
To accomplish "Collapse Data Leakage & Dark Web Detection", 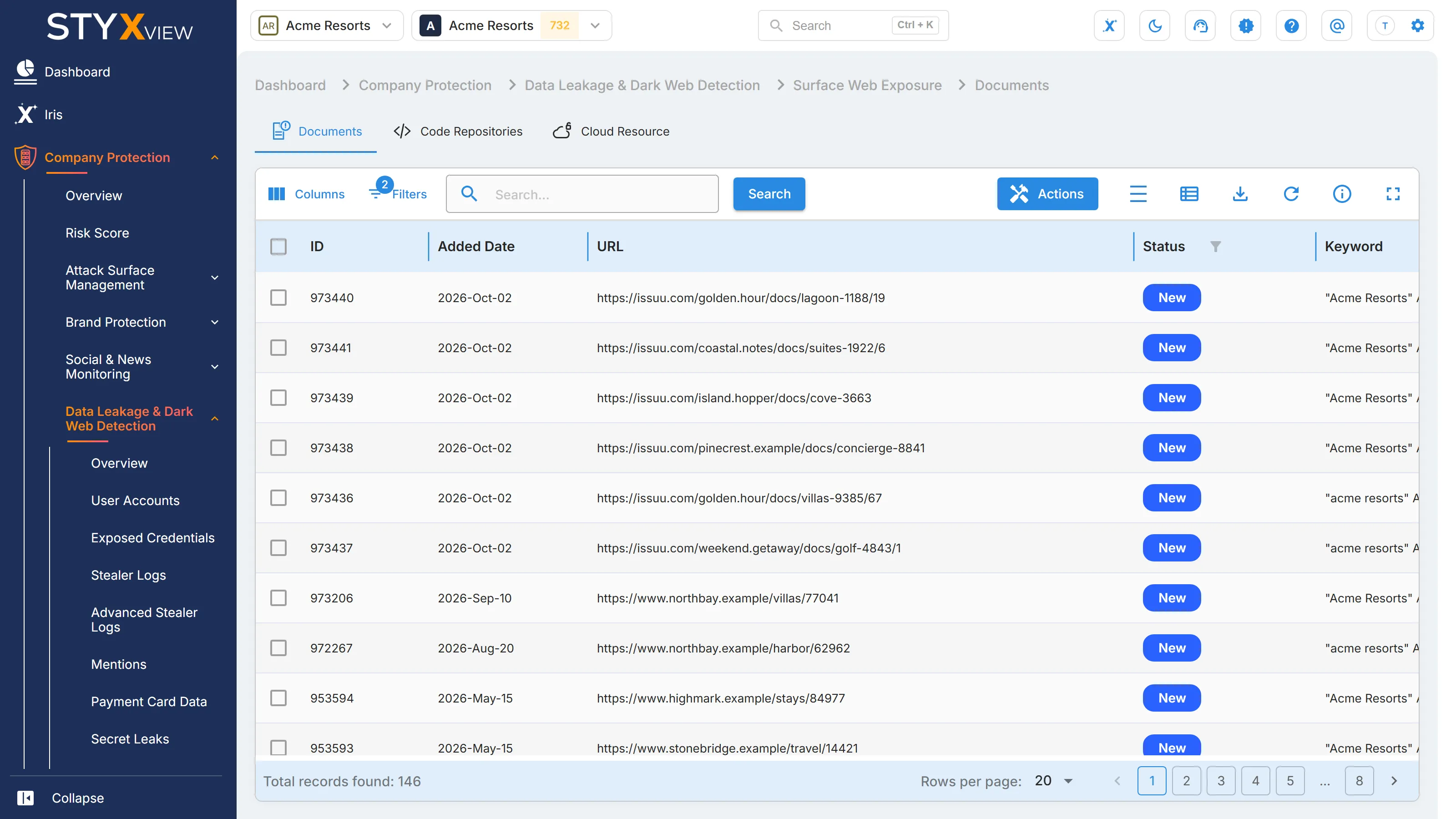I will [x=215, y=419].
